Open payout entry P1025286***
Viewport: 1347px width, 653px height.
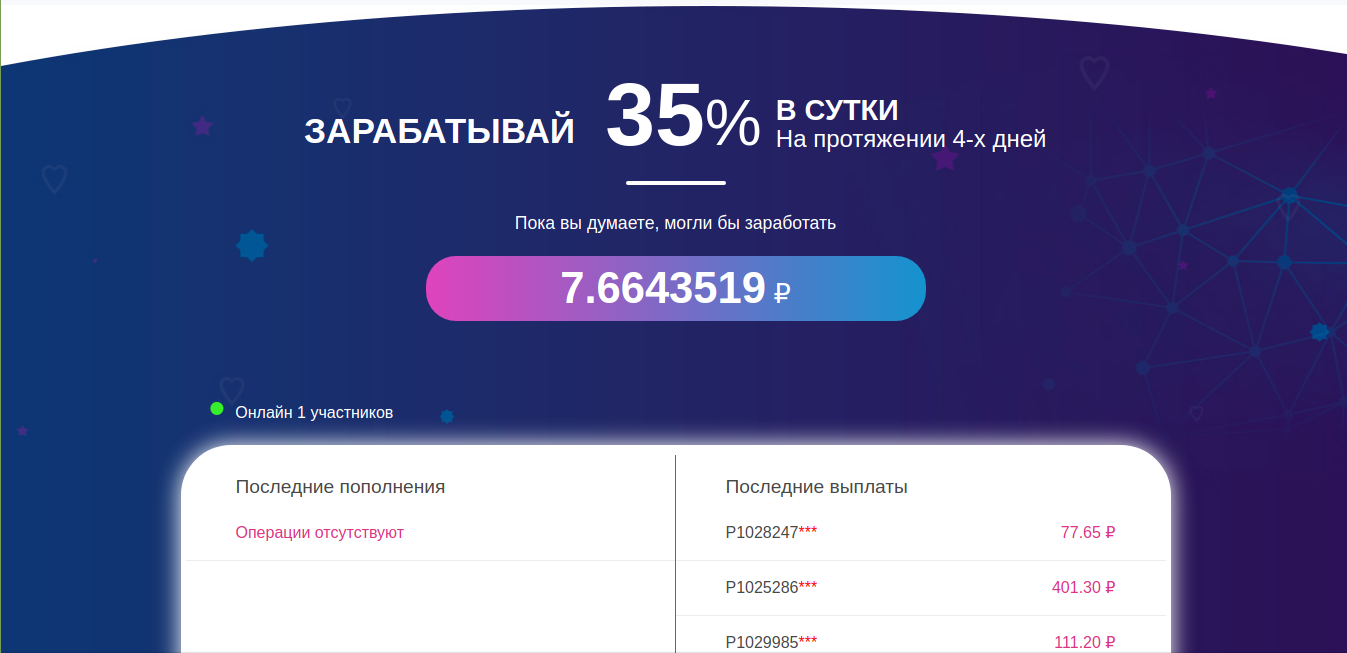(771, 587)
